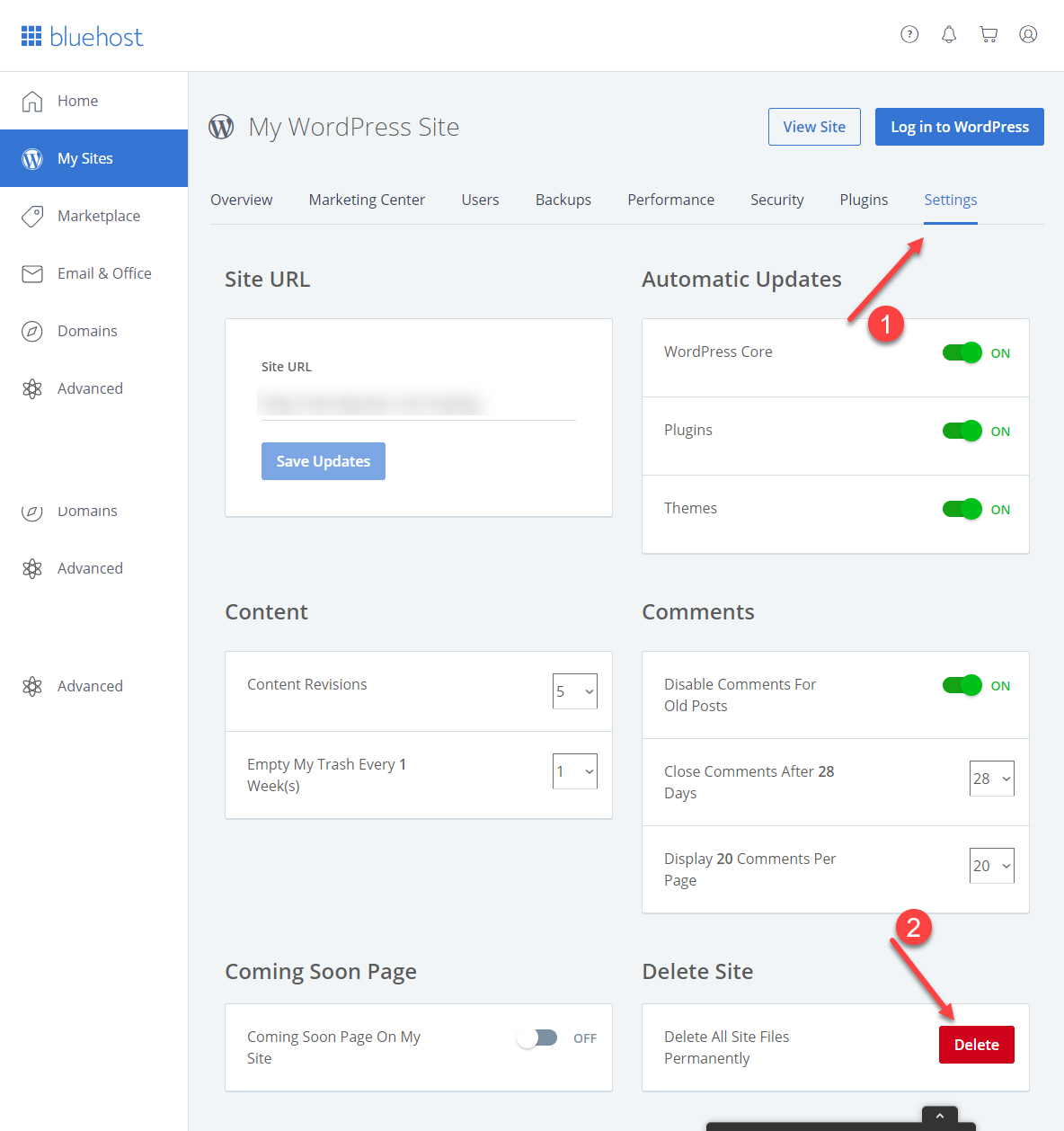Click the Coming Soon Page heading
Image resolution: width=1064 pixels, height=1131 pixels.
[321, 972]
